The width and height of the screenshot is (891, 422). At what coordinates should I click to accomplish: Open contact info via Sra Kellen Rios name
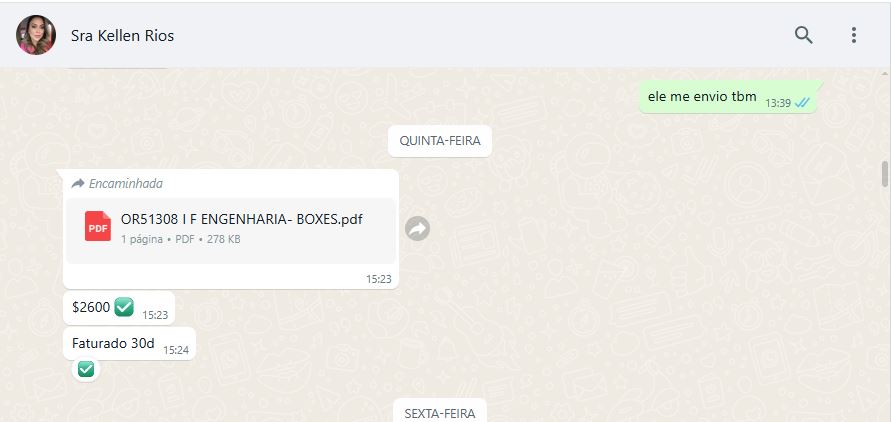click(x=122, y=36)
